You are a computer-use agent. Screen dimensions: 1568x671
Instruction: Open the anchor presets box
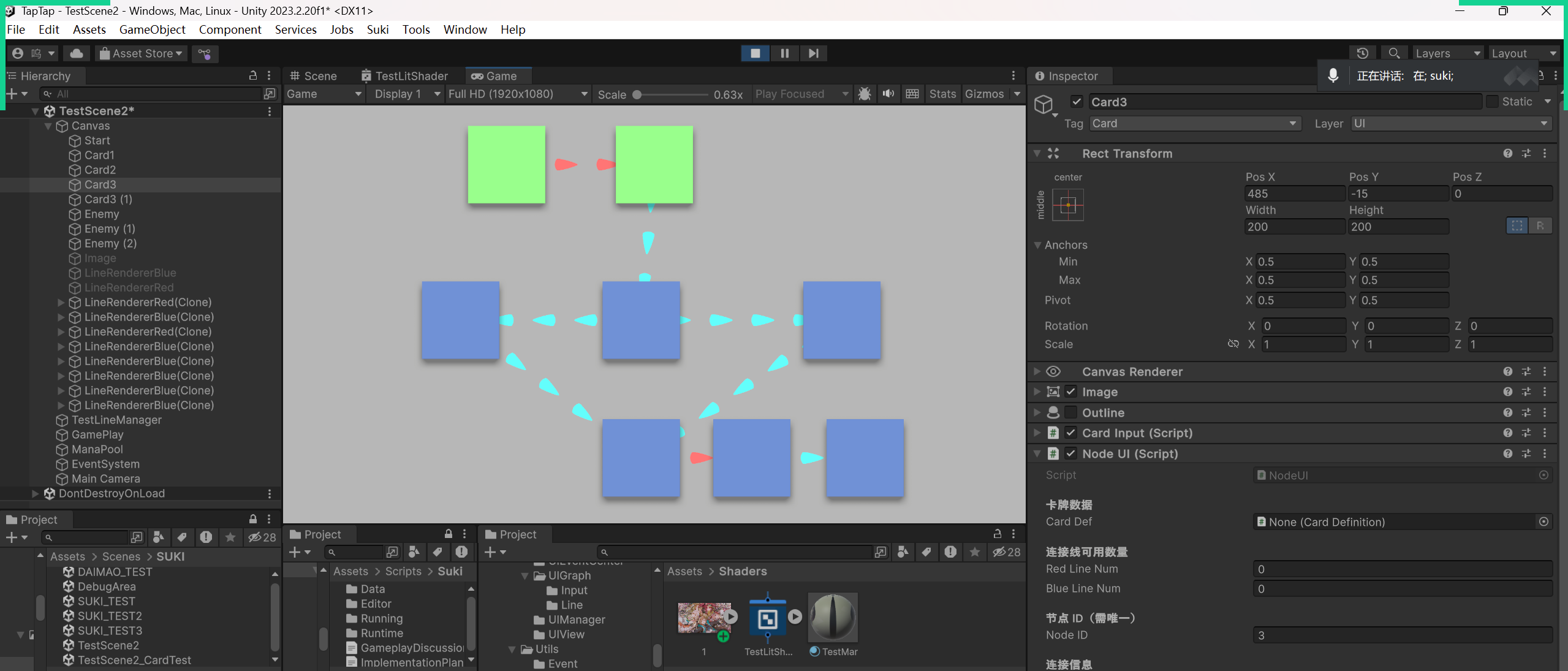pos(1067,205)
